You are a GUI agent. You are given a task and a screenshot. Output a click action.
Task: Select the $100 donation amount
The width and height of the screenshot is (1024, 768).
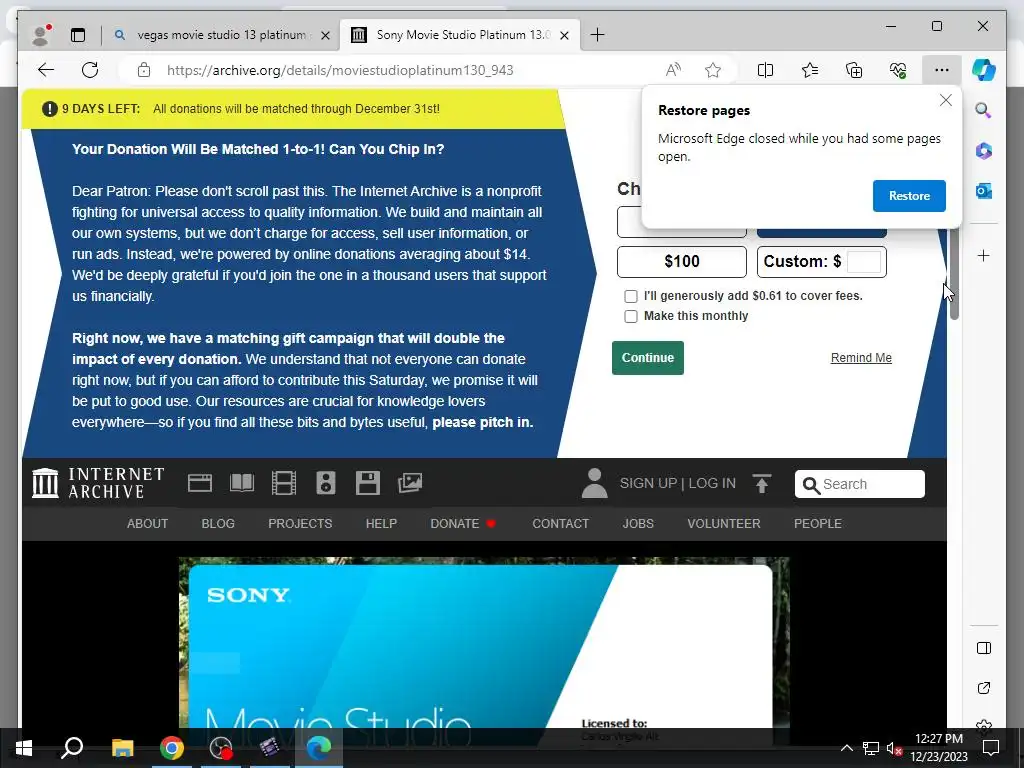682,262
